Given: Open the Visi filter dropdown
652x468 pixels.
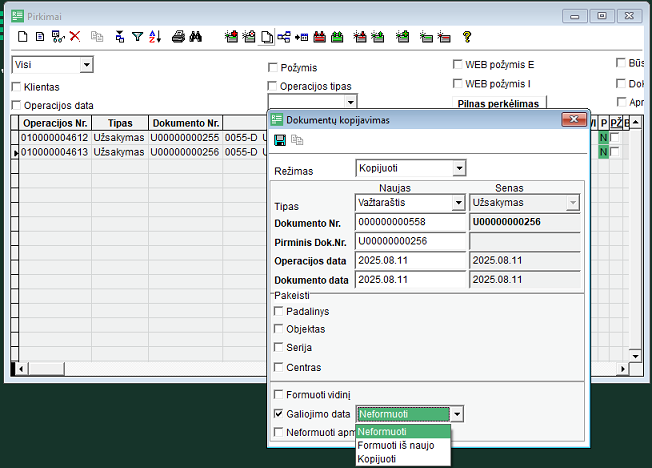Looking at the screenshot, I should pyautogui.click(x=86, y=64).
